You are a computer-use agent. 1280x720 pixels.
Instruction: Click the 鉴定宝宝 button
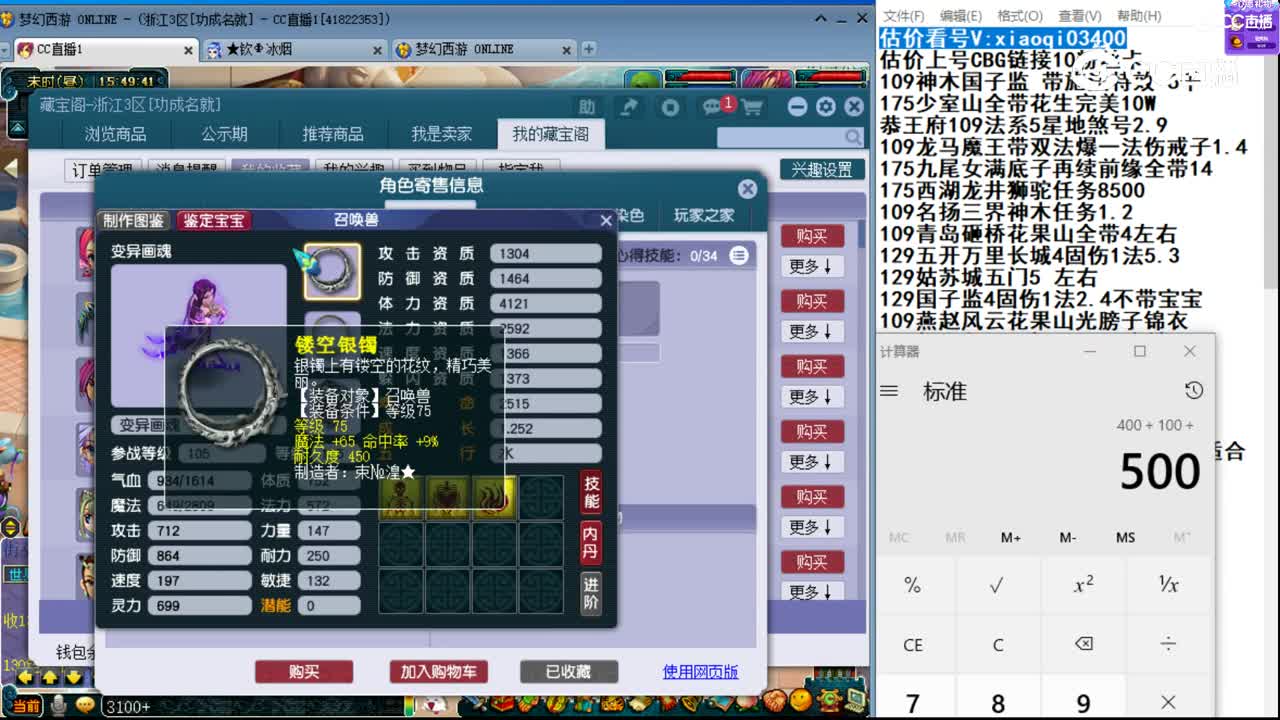(213, 220)
